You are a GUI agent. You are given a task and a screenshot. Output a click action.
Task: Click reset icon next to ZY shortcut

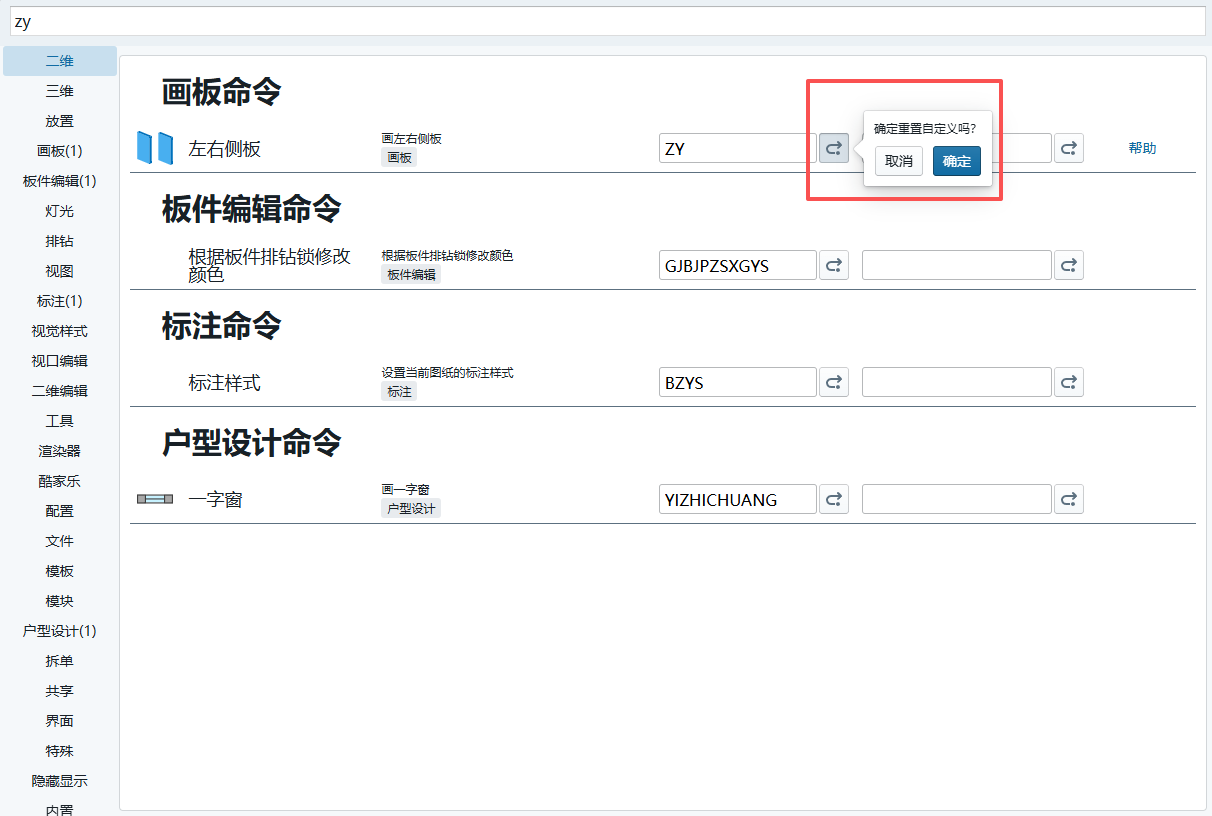click(x=833, y=148)
